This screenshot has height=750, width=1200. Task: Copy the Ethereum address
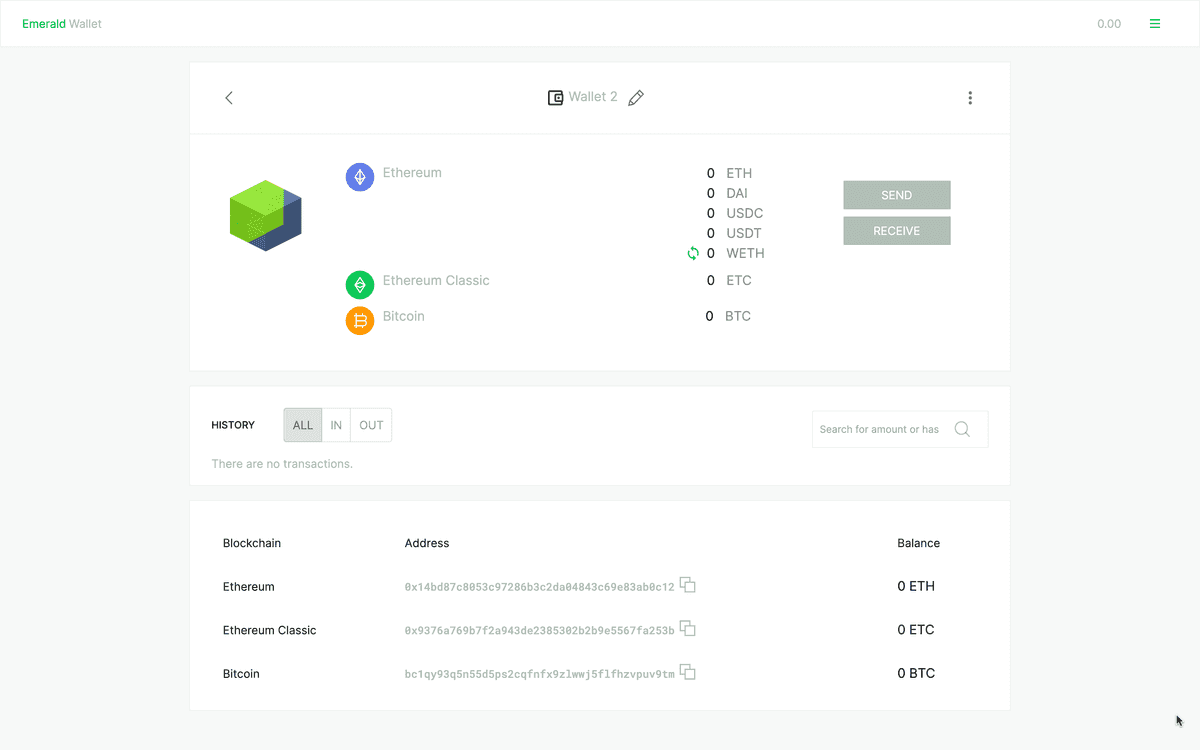point(688,585)
